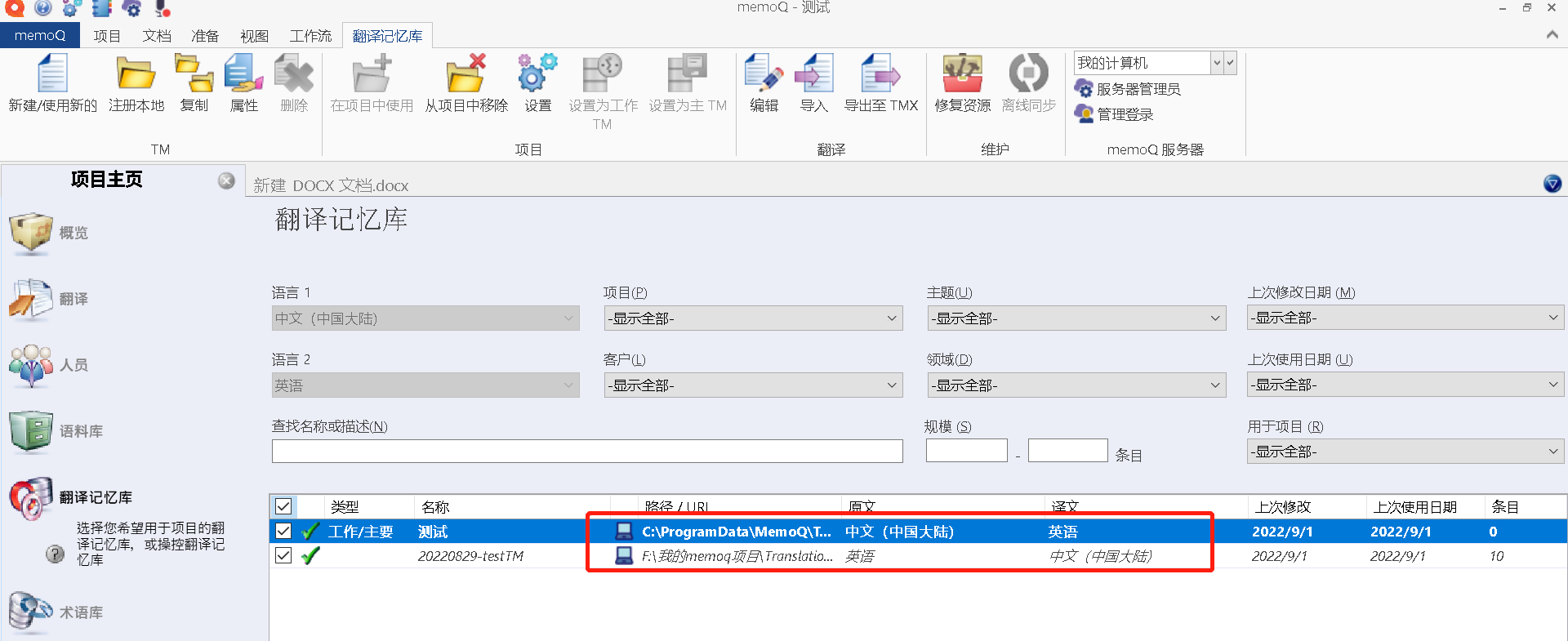Open the Settings (设置) gear icon
The width and height of the screenshot is (1568, 641).
point(537,73)
